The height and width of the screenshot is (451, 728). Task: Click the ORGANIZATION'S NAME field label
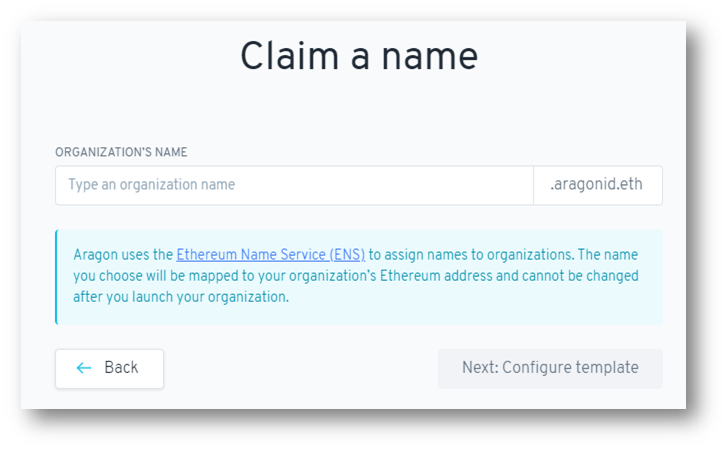[x=121, y=152]
